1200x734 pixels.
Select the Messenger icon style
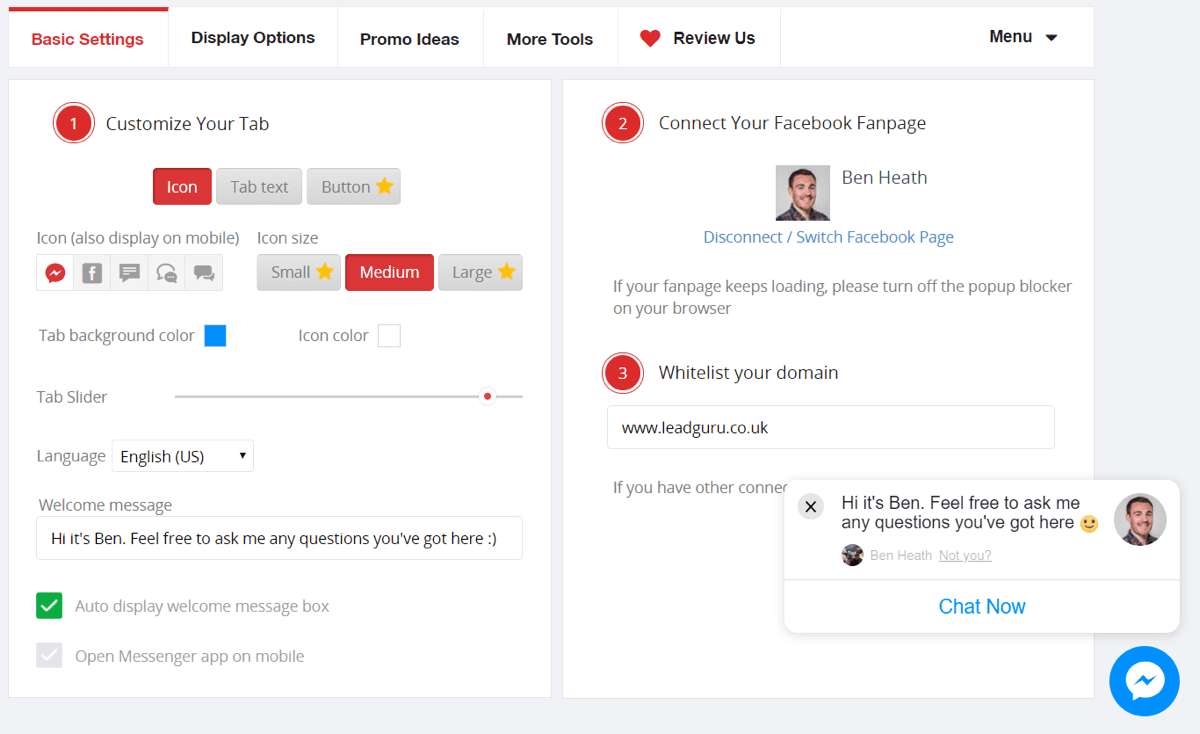pyautogui.click(x=55, y=272)
